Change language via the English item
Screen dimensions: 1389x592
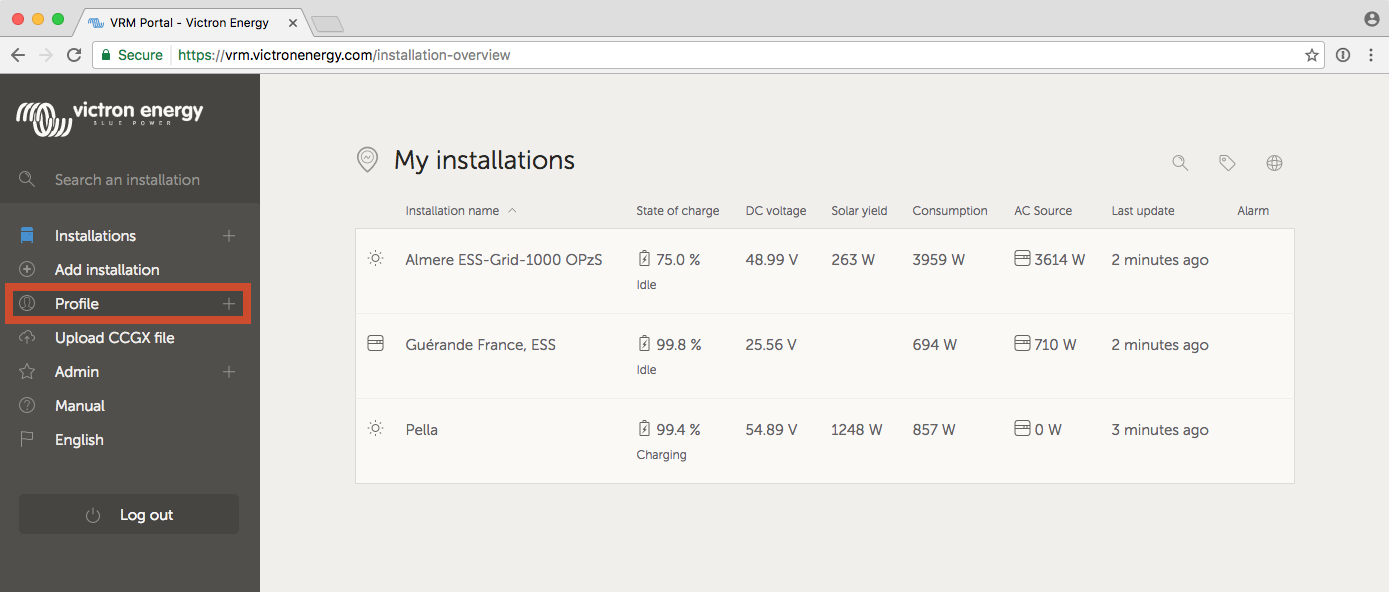click(79, 440)
